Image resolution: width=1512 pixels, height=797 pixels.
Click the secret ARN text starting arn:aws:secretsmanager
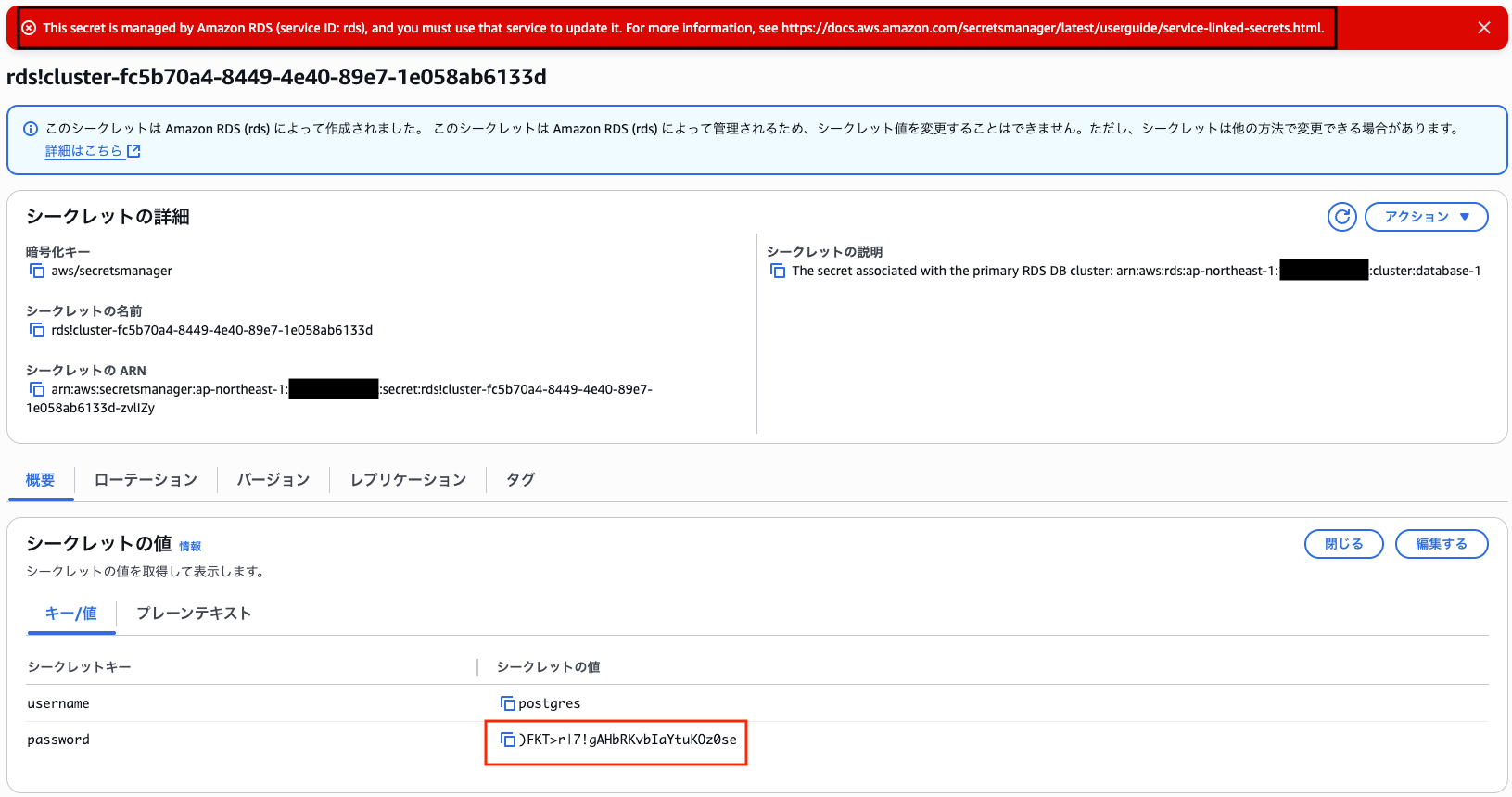[339, 398]
